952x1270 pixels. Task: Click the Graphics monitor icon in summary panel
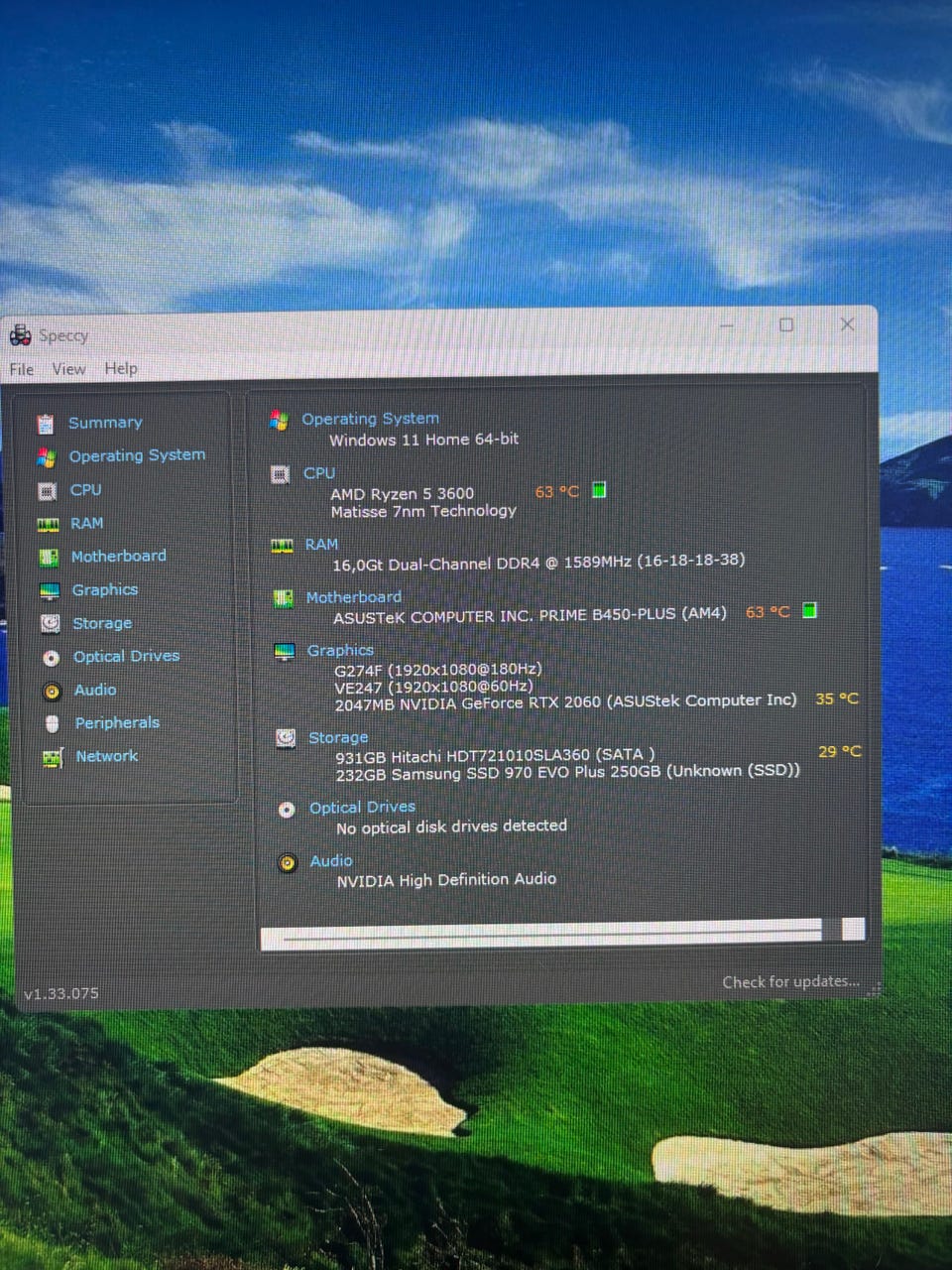(x=285, y=652)
